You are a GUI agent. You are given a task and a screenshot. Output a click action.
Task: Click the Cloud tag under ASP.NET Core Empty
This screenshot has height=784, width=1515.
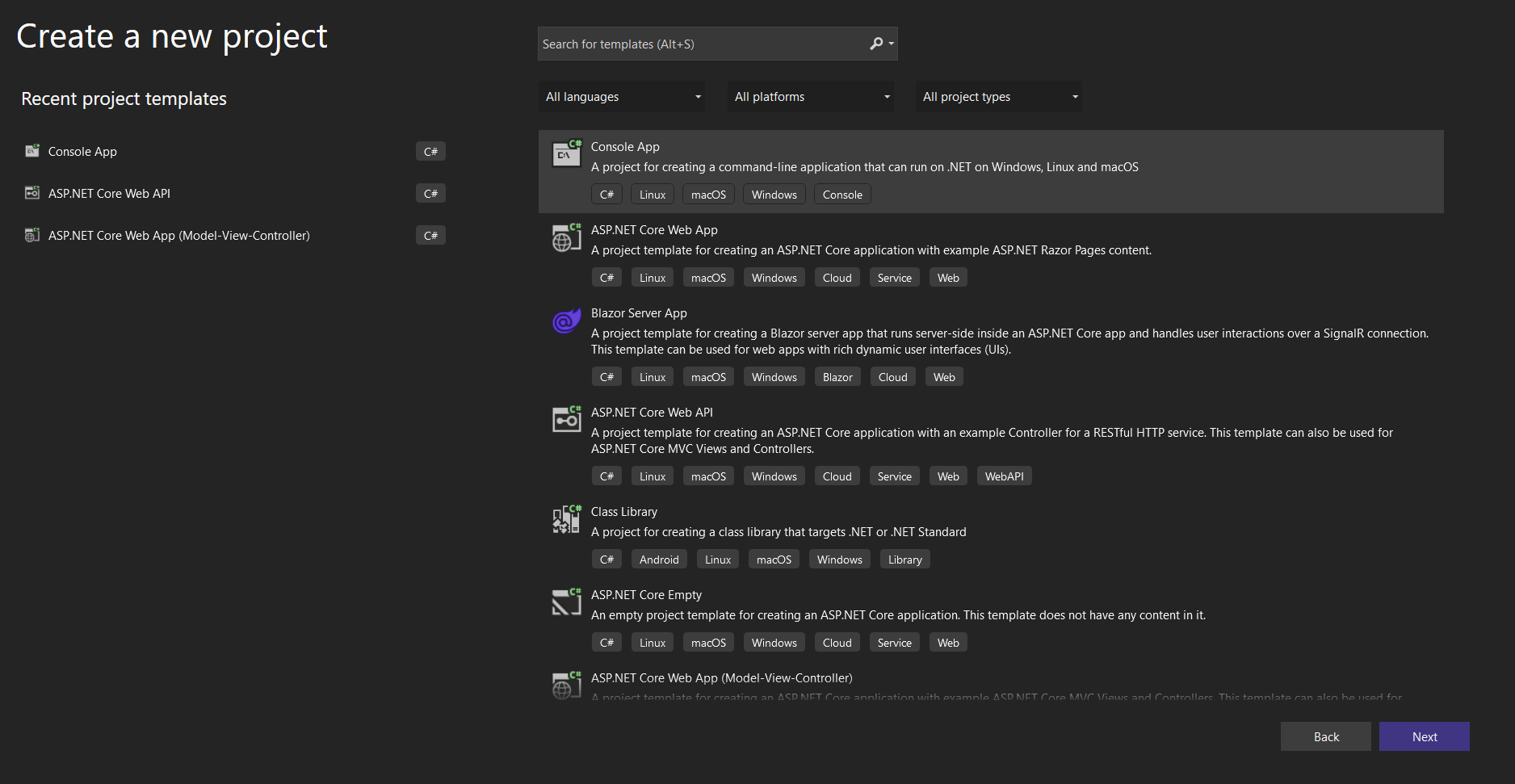click(x=837, y=643)
